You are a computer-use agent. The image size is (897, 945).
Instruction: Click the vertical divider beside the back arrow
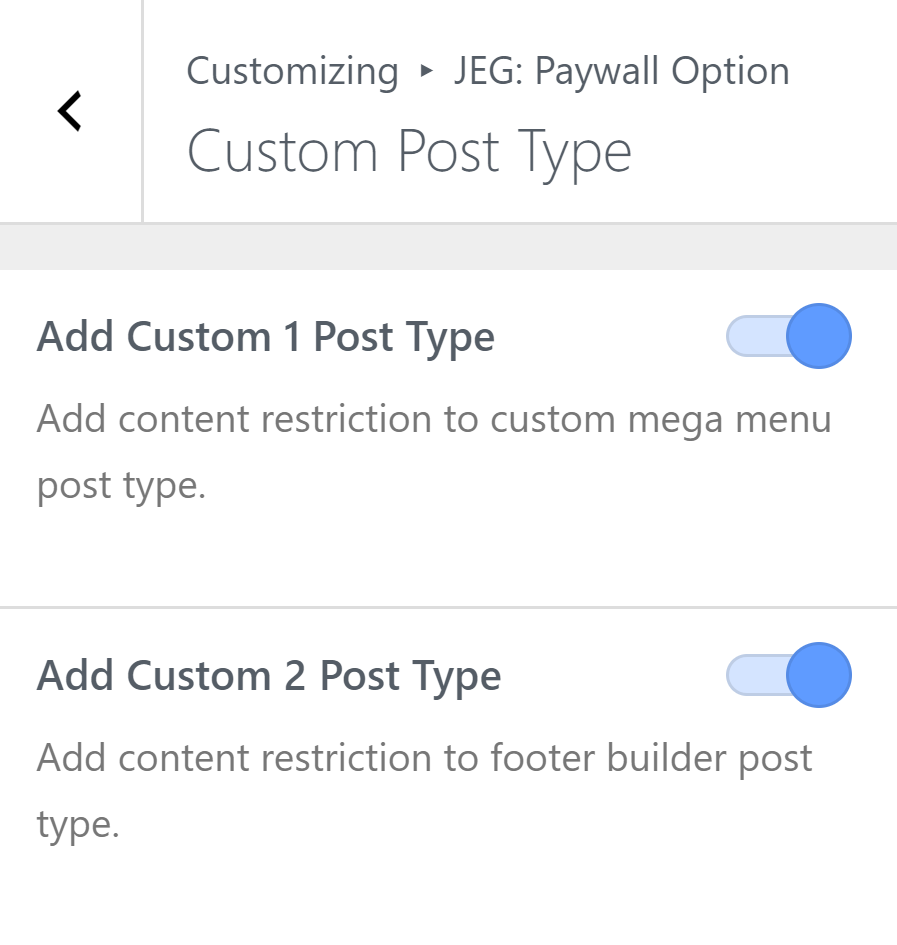click(143, 110)
